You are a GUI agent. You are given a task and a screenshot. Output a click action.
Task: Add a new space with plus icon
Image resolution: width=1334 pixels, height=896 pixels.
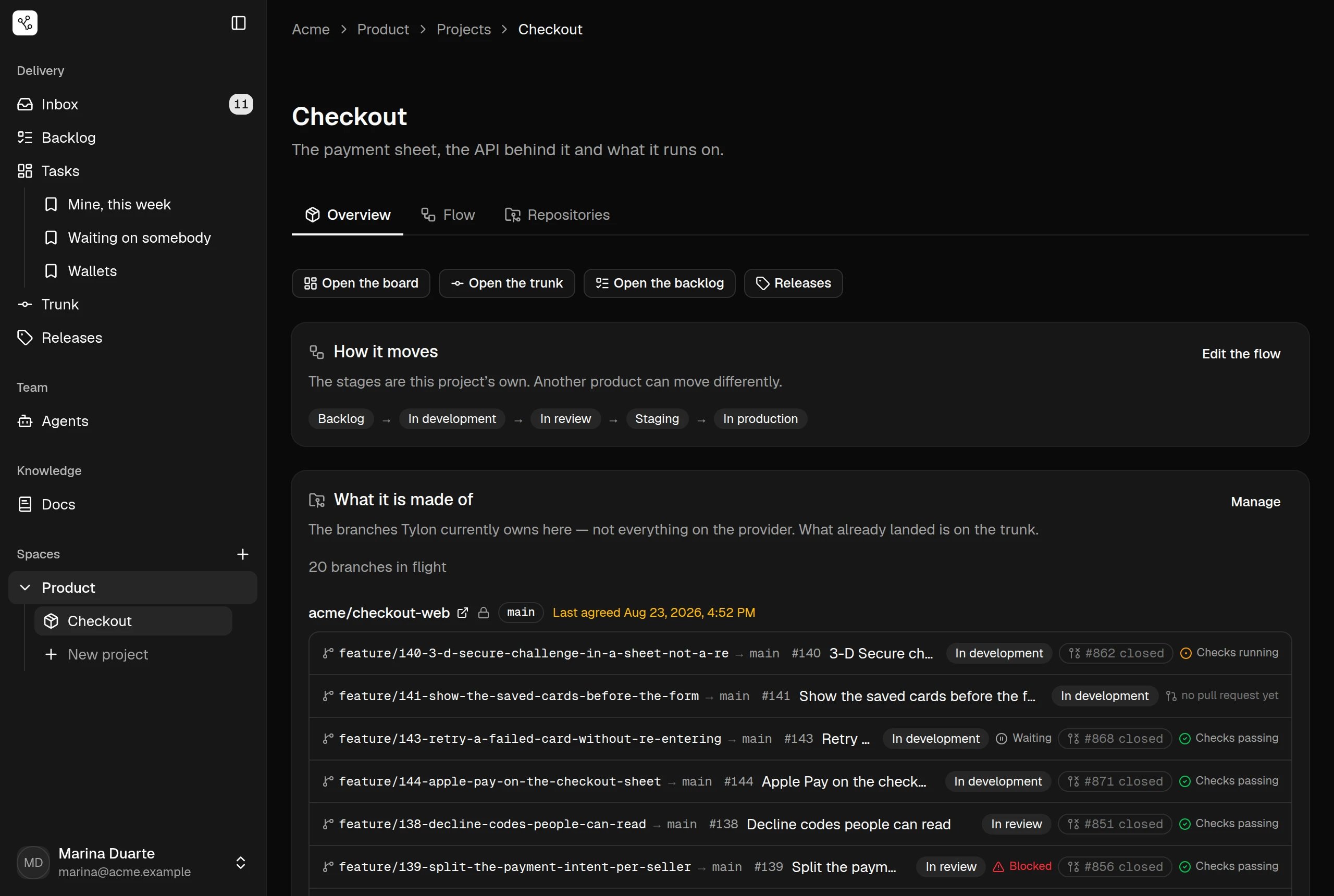click(x=242, y=554)
